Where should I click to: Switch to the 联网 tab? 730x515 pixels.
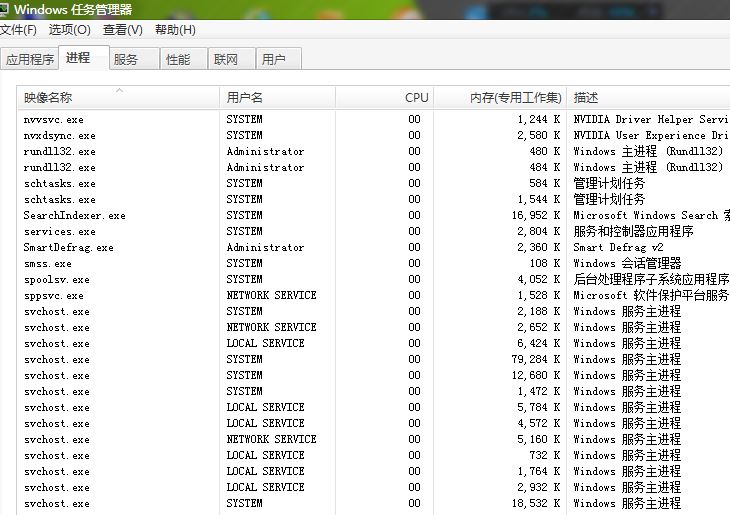point(226,59)
